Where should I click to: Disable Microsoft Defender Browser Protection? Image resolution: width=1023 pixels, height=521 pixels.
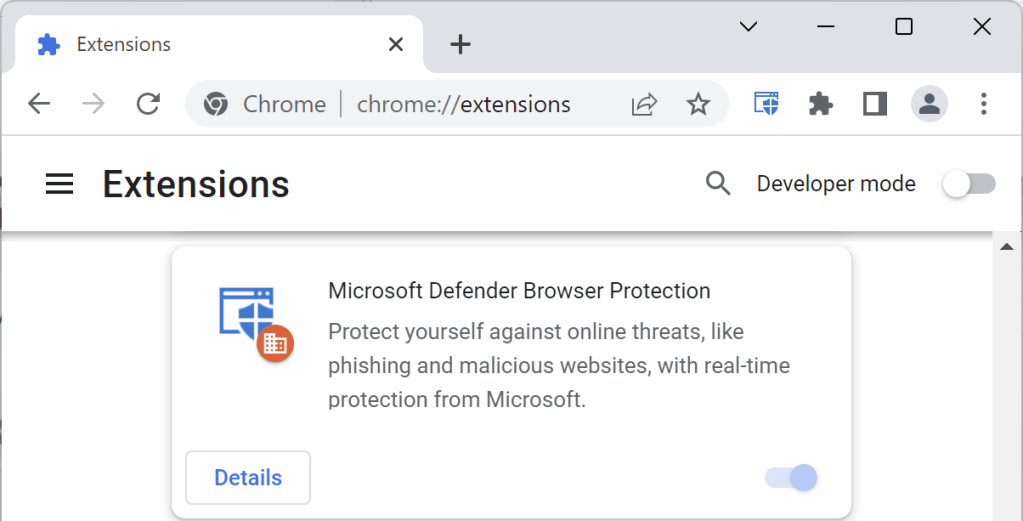click(x=791, y=478)
